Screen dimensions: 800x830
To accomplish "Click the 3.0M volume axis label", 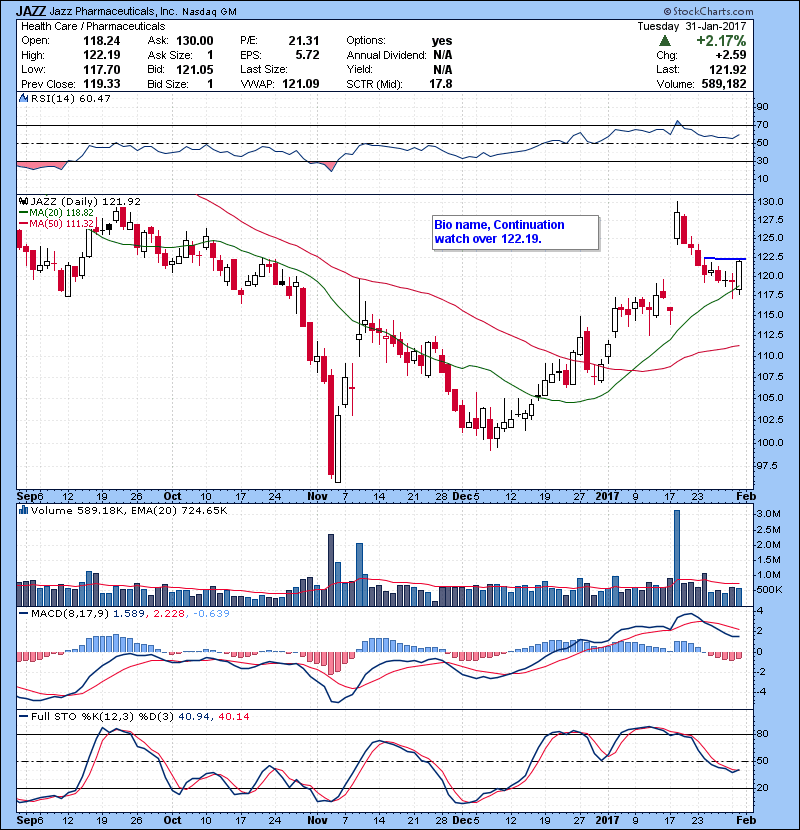I will click(769, 514).
